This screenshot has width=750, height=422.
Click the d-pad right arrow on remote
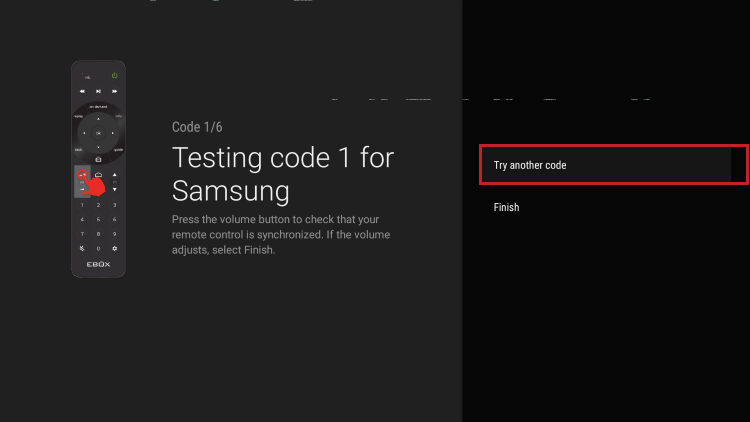112,132
